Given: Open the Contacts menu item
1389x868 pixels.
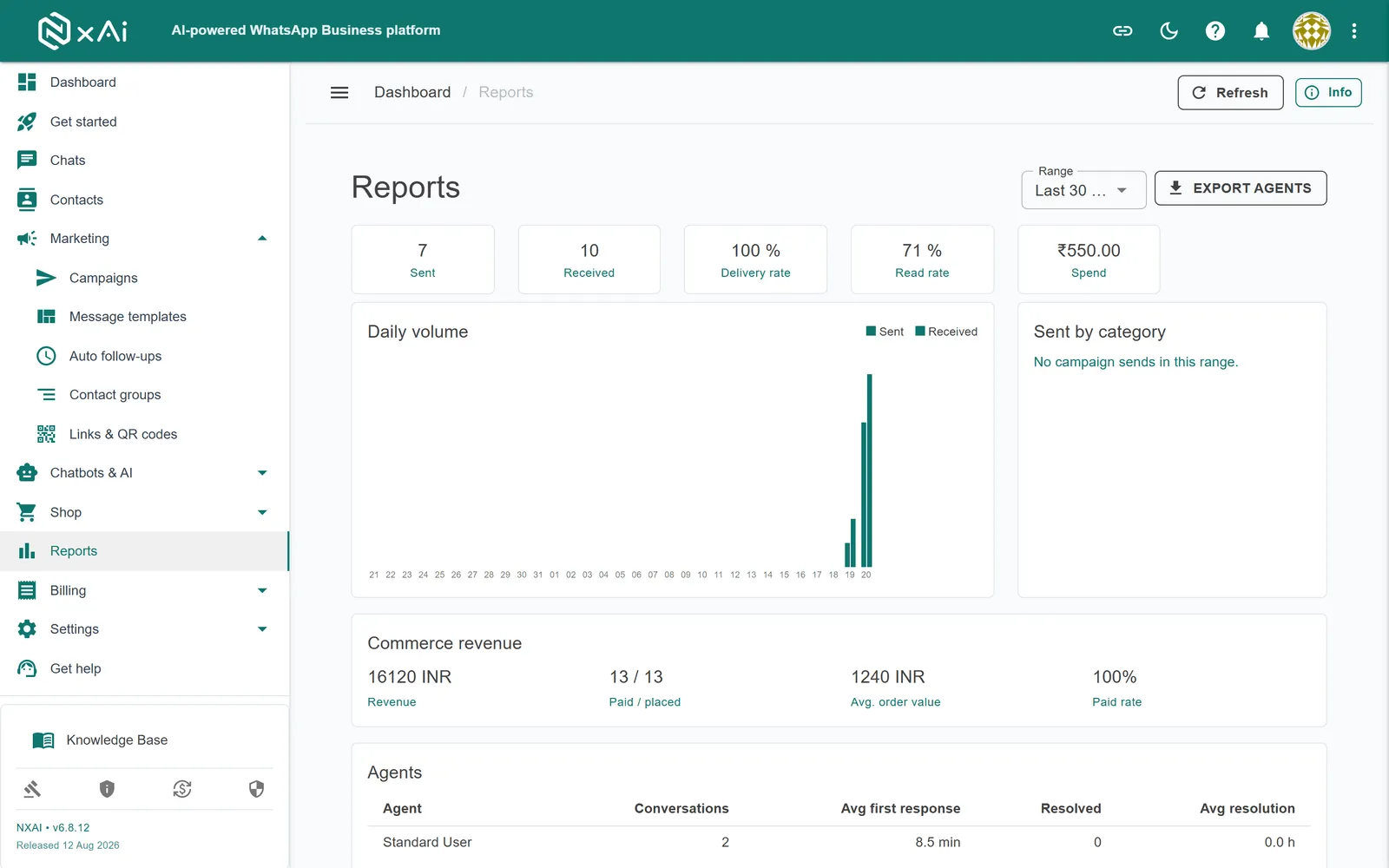Looking at the screenshot, I should [x=144, y=200].
